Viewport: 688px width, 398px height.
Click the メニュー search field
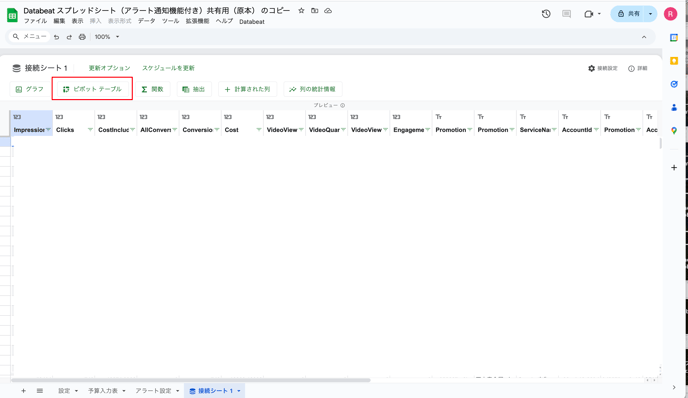point(29,37)
